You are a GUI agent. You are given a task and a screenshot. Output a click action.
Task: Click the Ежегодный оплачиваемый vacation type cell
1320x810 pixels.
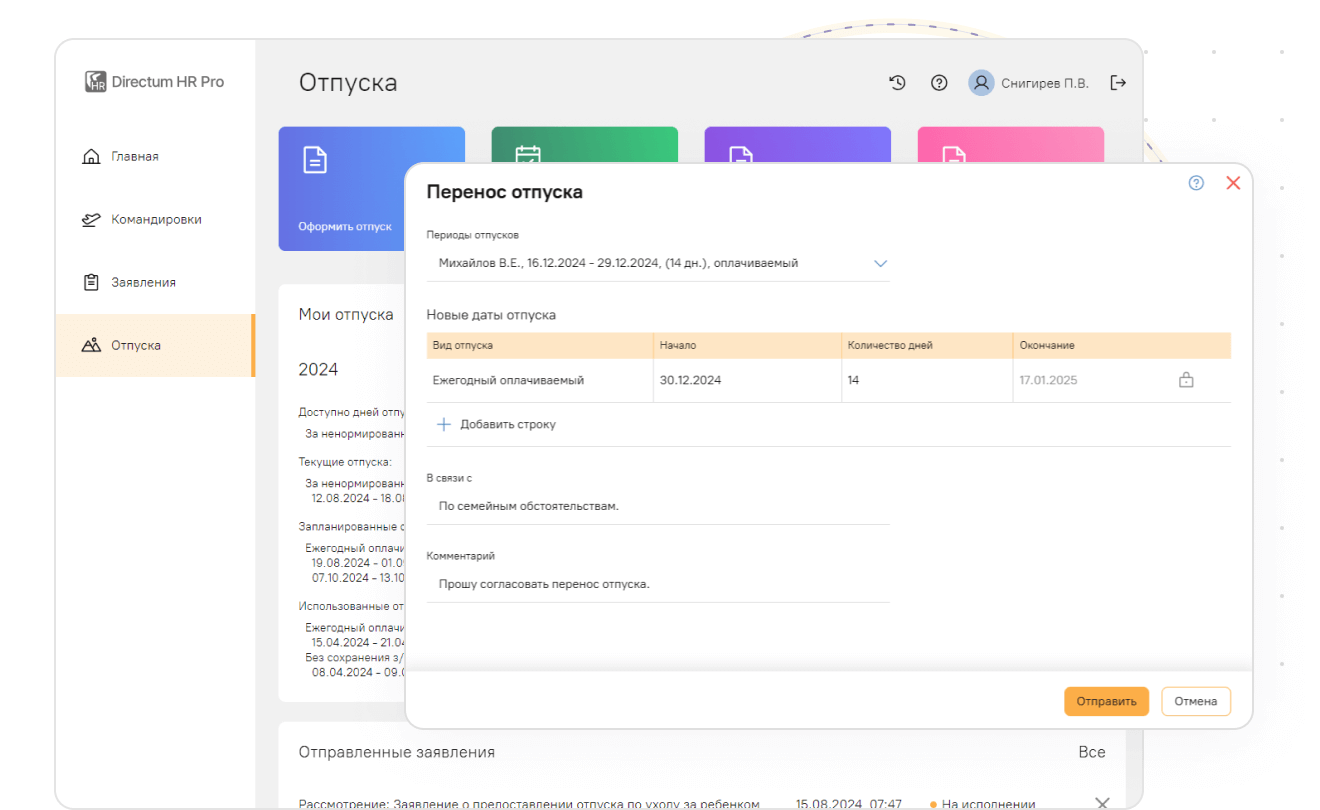pos(540,380)
